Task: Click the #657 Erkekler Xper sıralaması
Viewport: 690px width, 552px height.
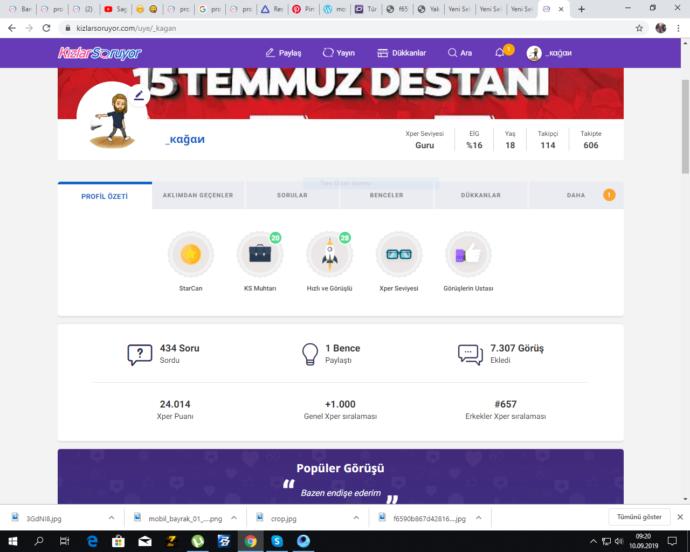Action: pos(505,409)
